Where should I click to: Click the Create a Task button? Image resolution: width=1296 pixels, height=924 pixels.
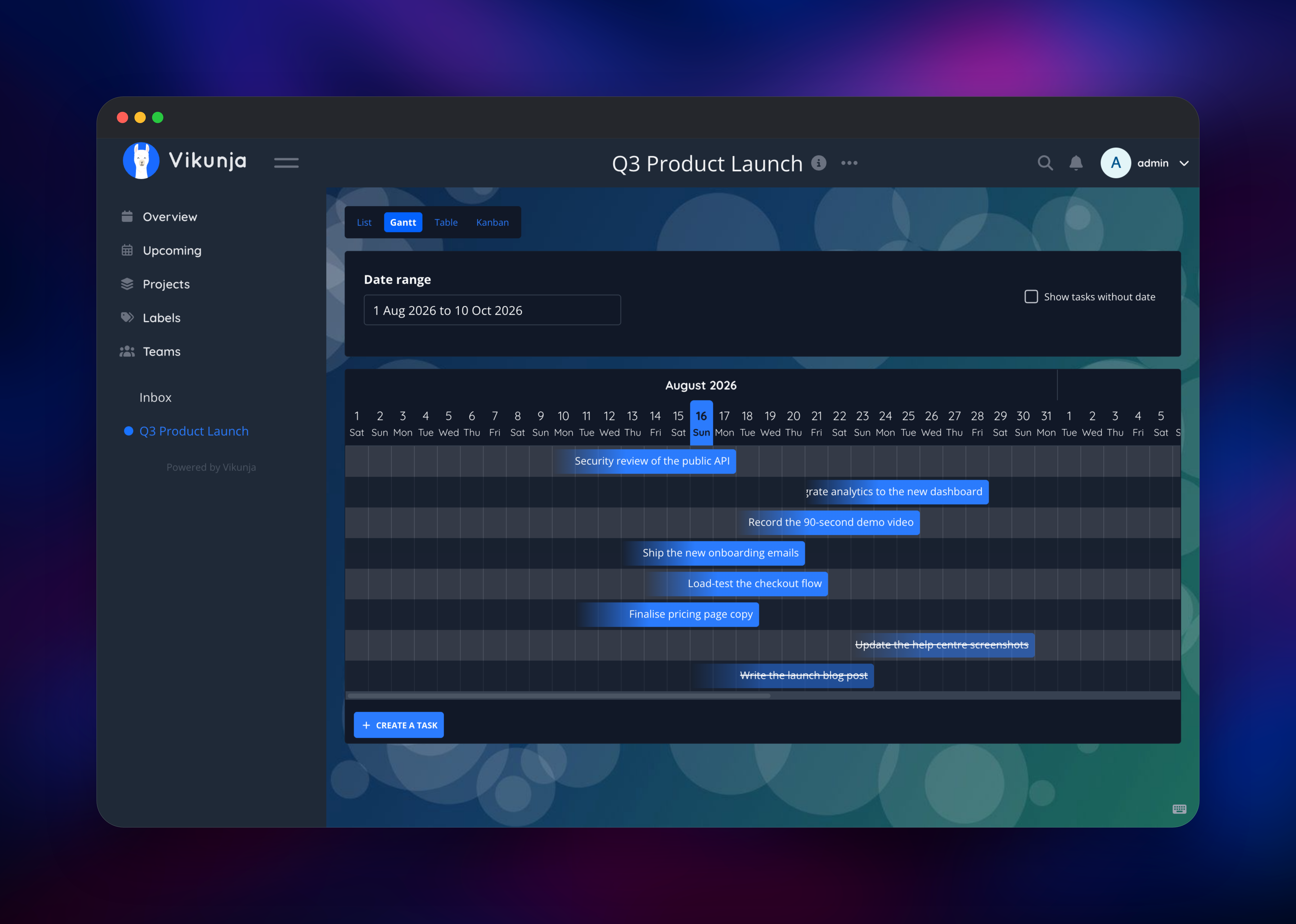(399, 725)
